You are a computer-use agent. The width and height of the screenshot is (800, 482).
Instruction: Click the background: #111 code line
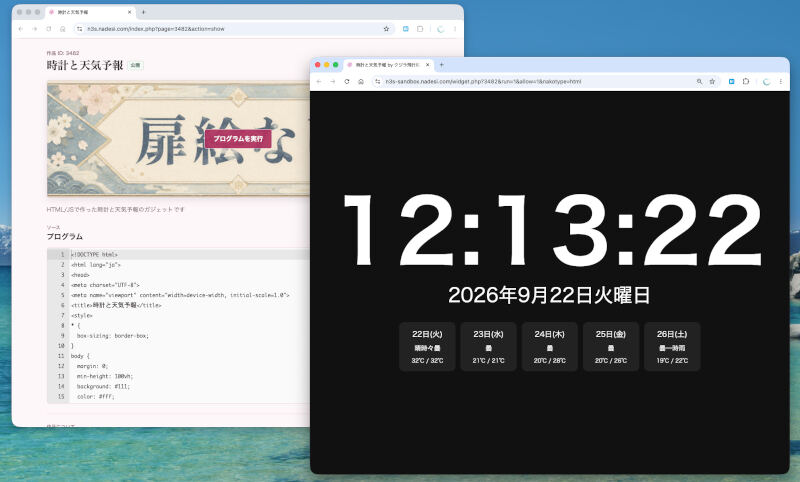point(103,387)
